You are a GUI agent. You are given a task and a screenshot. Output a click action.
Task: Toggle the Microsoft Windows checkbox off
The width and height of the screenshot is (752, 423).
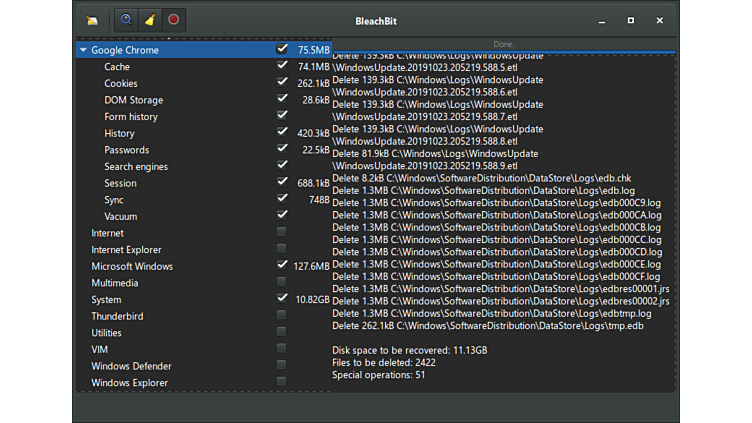point(282,265)
